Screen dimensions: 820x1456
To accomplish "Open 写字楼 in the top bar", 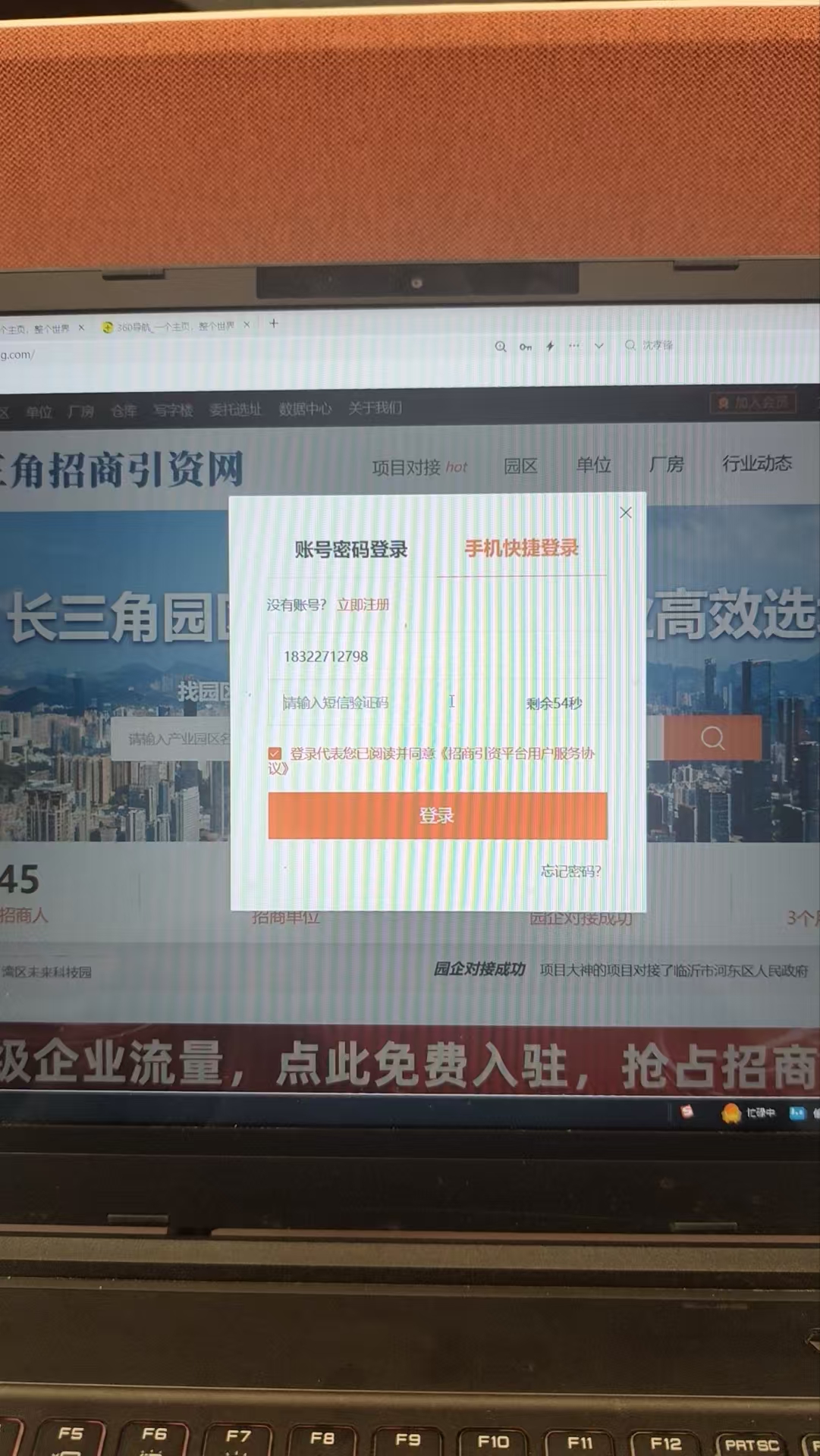I will (x=173, y=410).
